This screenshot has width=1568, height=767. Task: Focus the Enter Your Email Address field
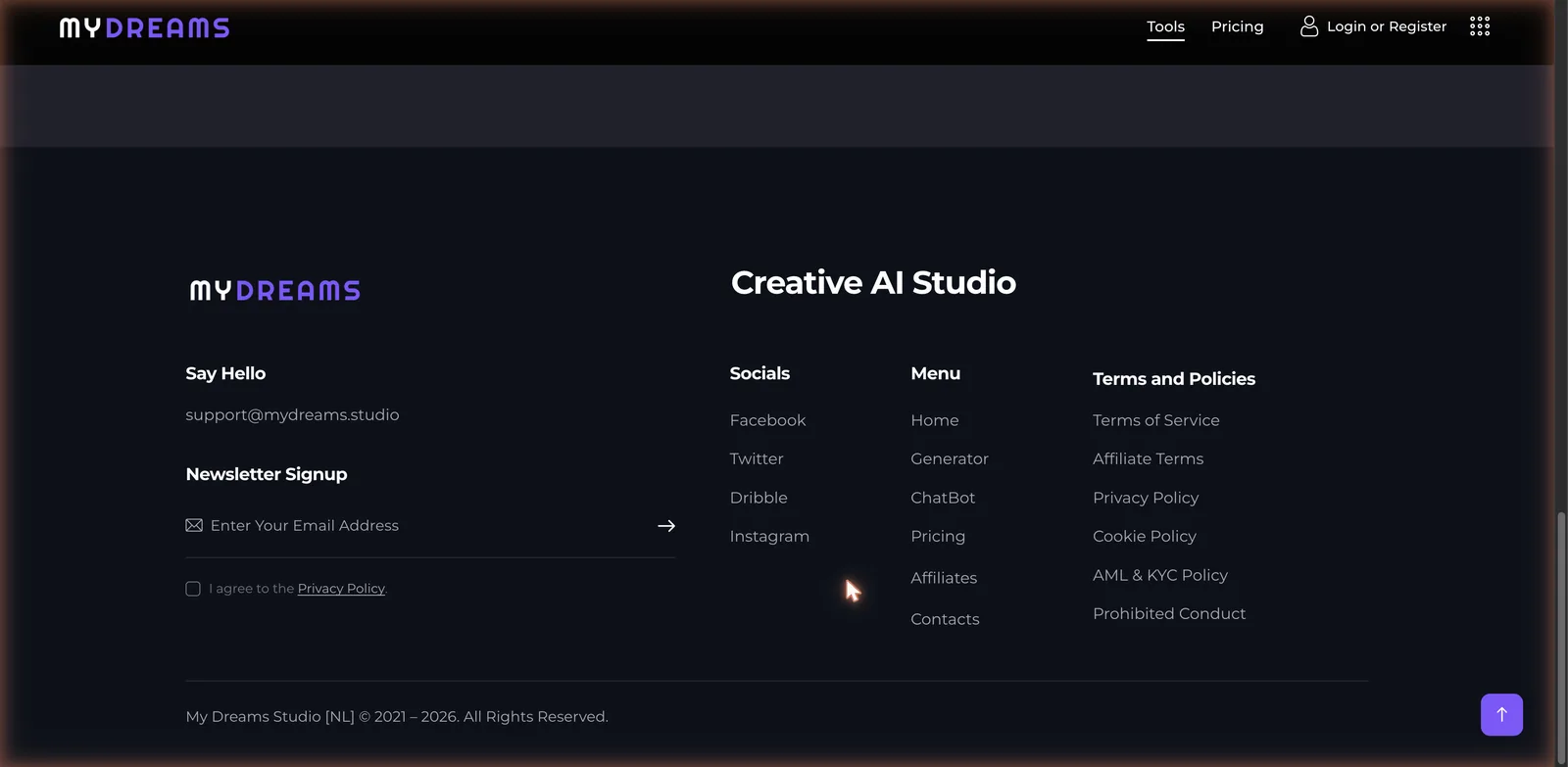[x=431, y=526]
